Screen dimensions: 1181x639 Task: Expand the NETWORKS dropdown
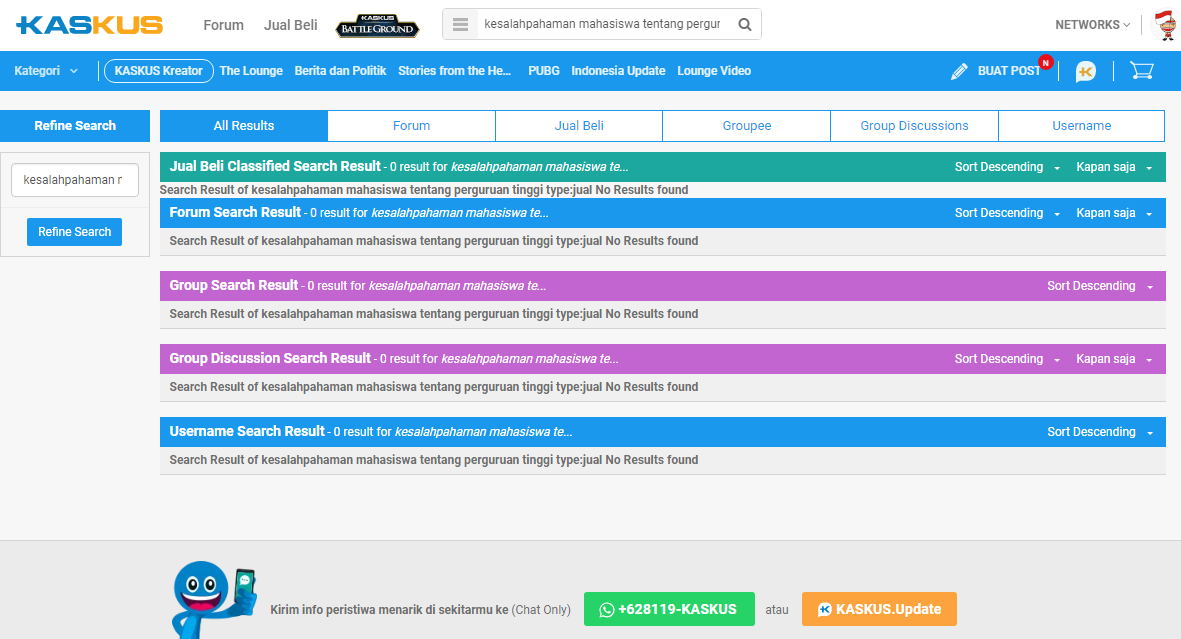click(1093, 25)
